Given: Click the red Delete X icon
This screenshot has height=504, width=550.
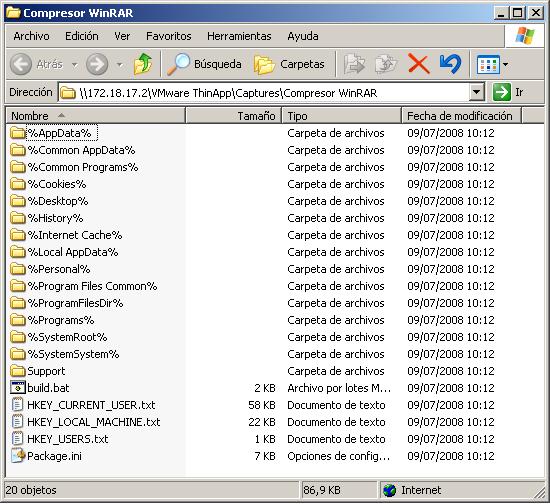Looking at the screenshot, I should pos(419,64).
